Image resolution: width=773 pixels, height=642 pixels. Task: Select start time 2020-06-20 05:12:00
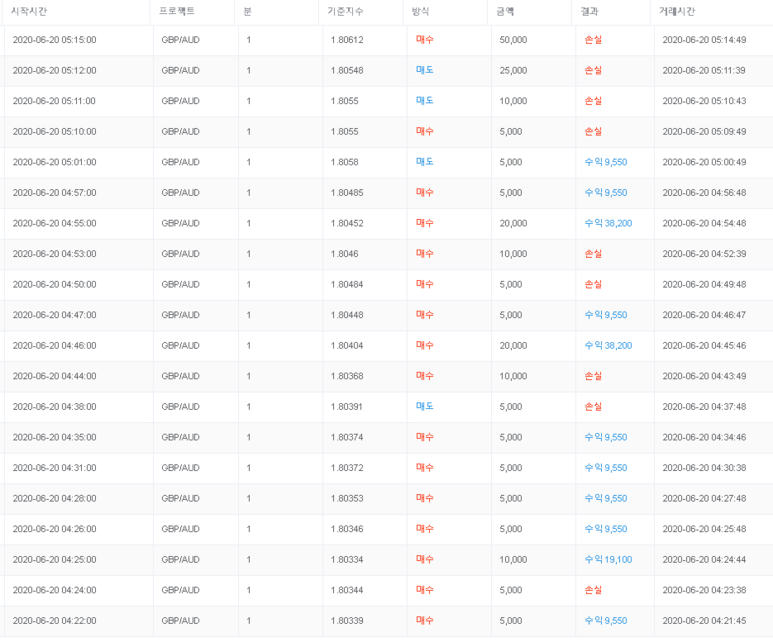coord(54,71)
